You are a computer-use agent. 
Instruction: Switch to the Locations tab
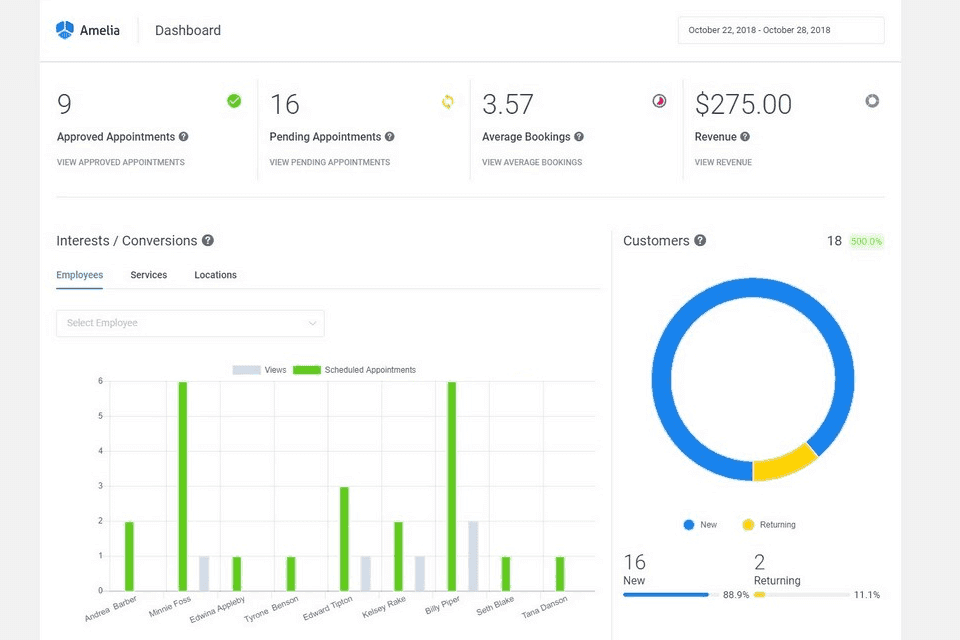[x=215, y=274]
